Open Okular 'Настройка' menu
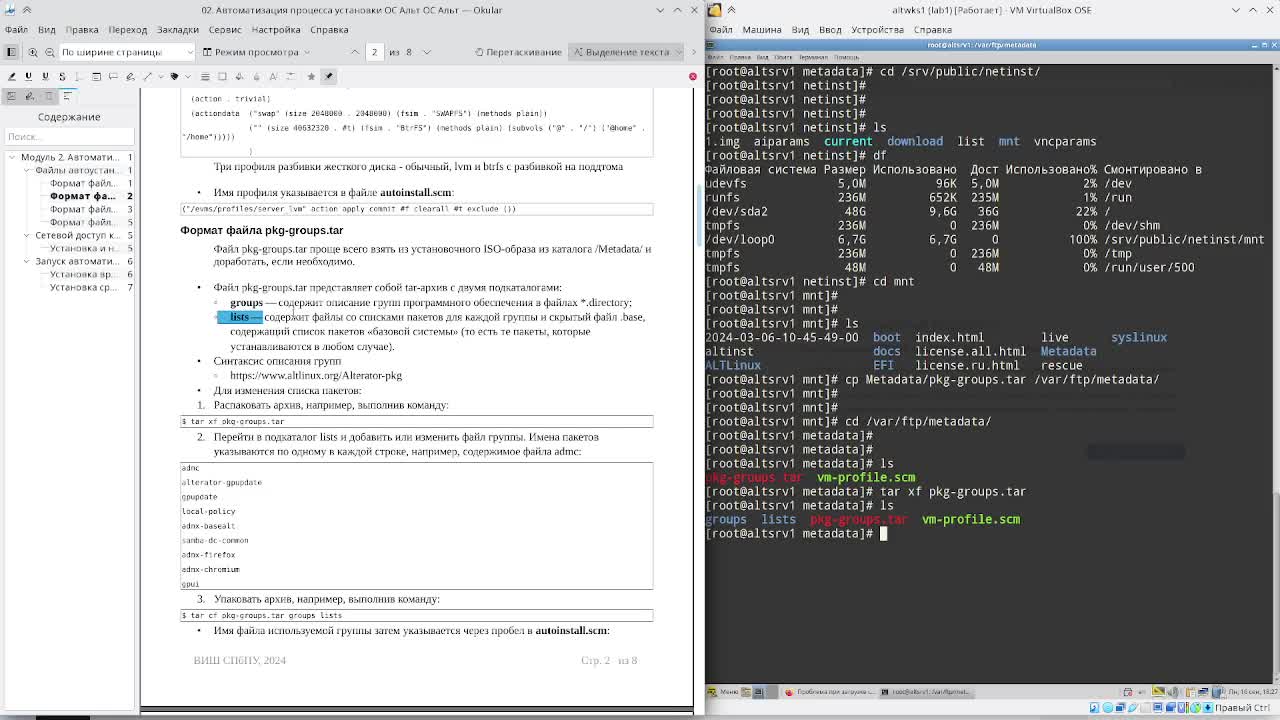This screenshot has width=1280, height=720. [x=276, y=30]
